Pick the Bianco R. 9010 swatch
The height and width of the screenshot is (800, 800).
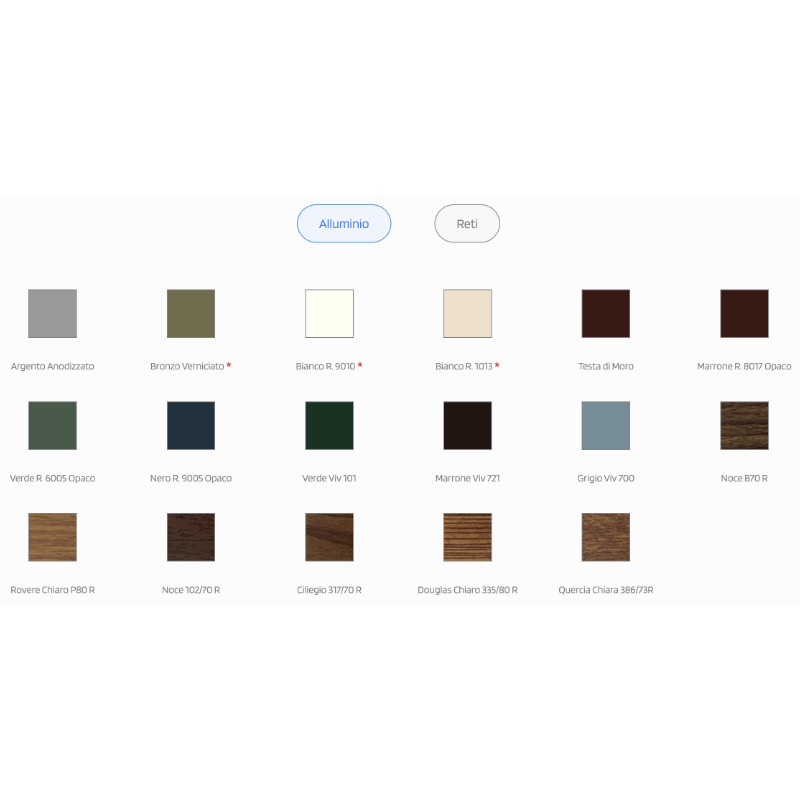[x=329, y=313]
